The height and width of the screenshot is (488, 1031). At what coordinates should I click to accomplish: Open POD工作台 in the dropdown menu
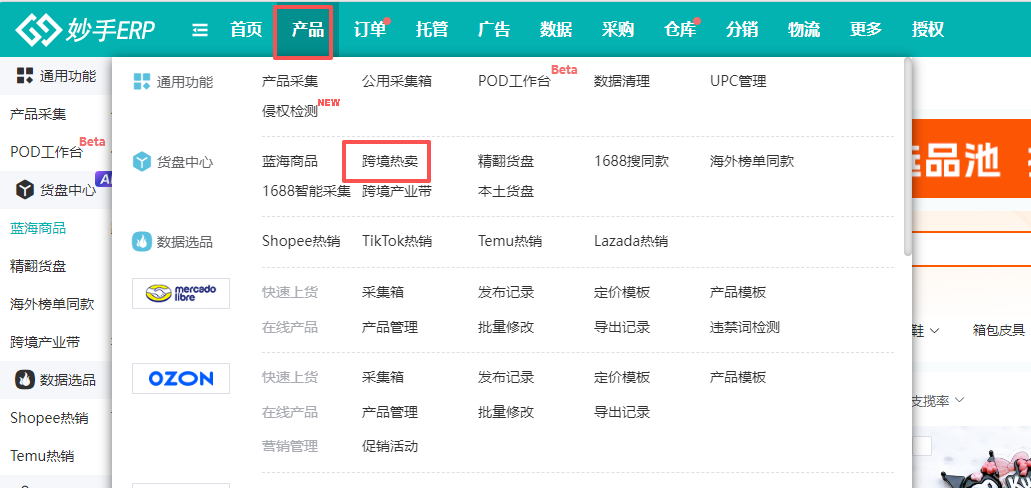click(514, 82)
